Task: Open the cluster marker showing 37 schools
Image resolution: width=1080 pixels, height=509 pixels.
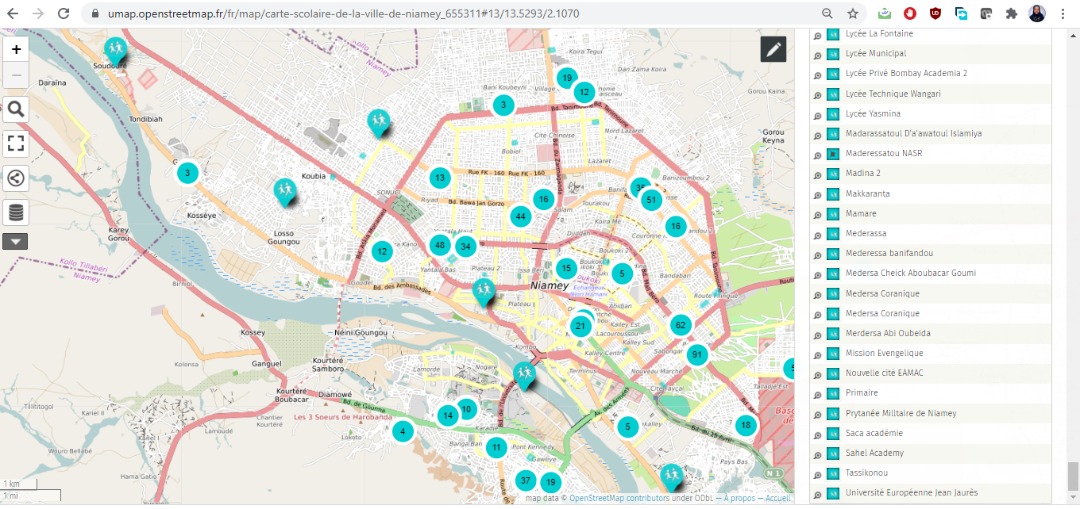Action: 526,480
